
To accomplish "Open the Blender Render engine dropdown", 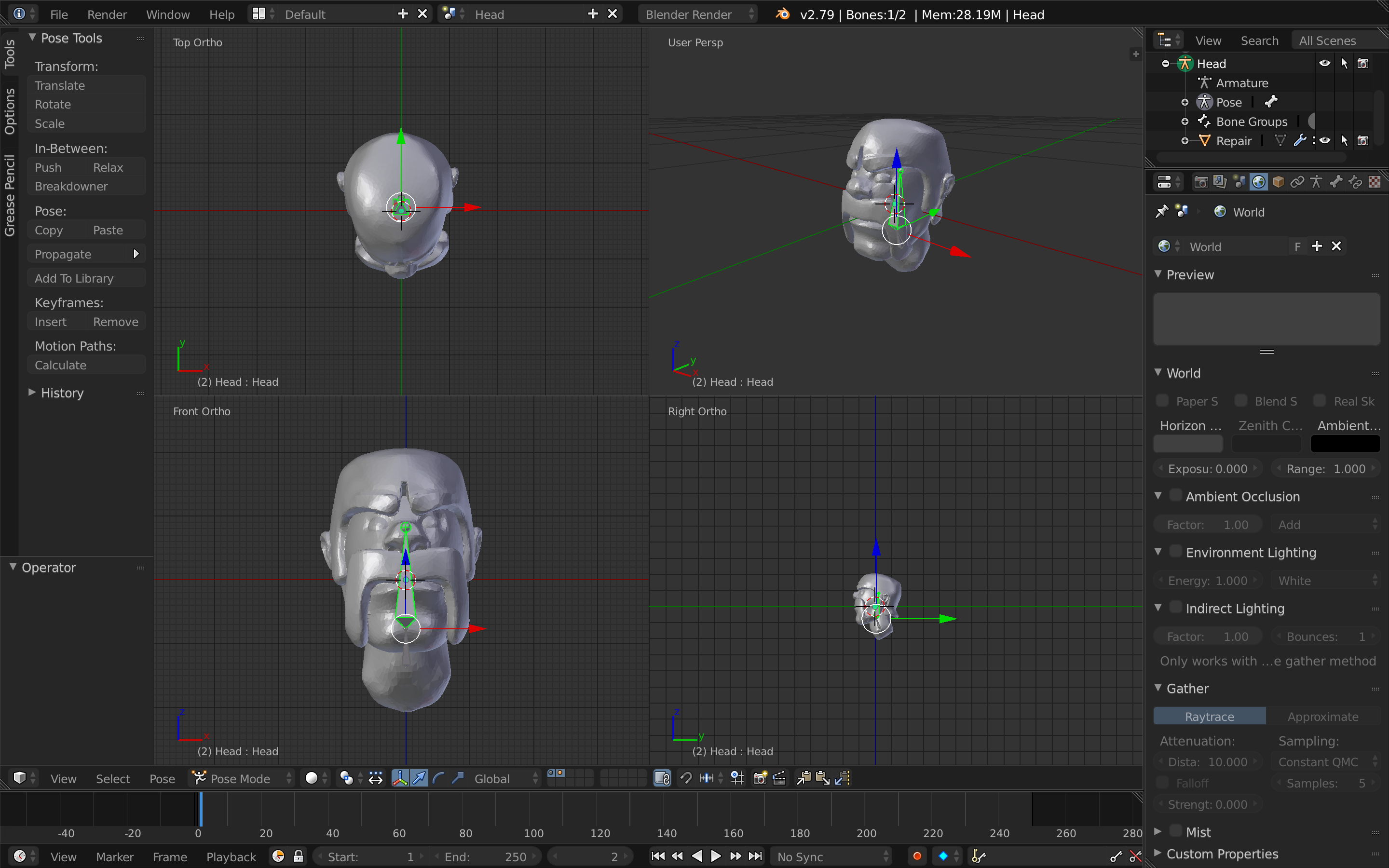I will click(698, 14).
